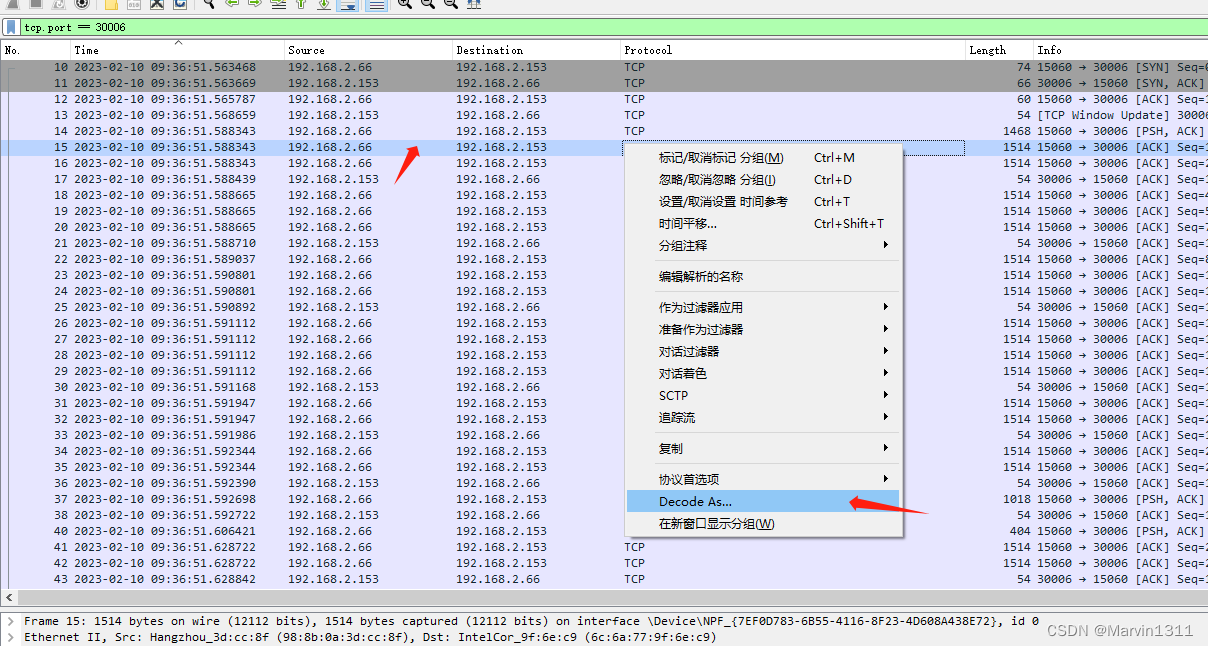Expand the SCTP submenu

point(763,395)
